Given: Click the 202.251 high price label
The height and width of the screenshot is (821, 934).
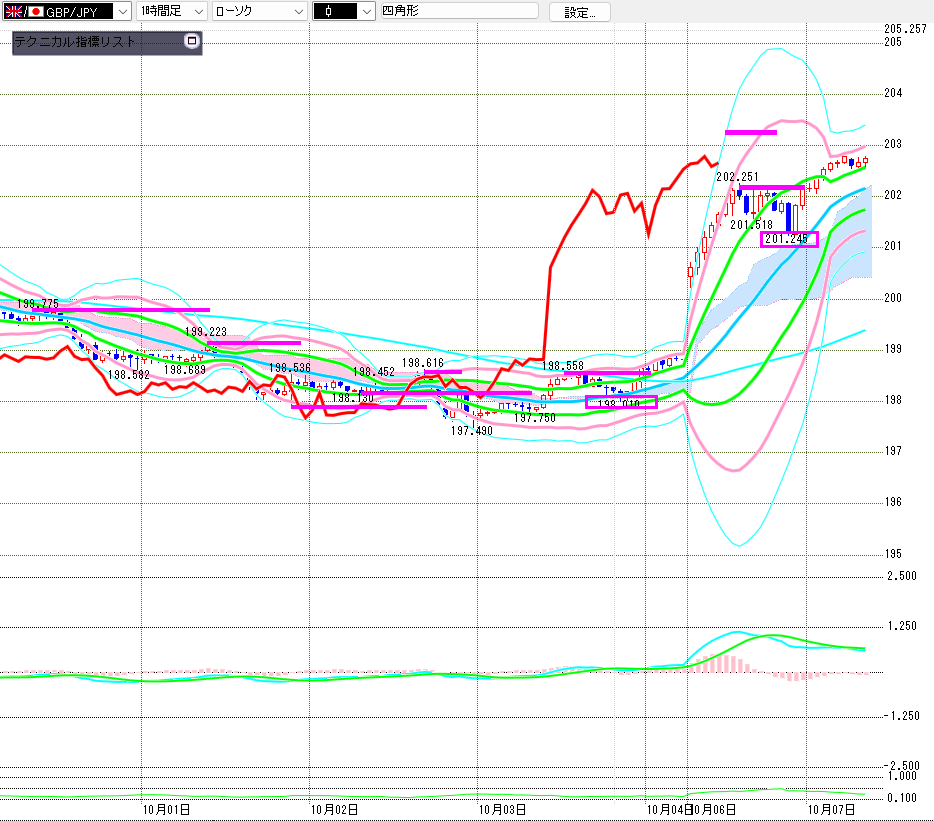Looking at the screenshot, I should pos(740,177).
